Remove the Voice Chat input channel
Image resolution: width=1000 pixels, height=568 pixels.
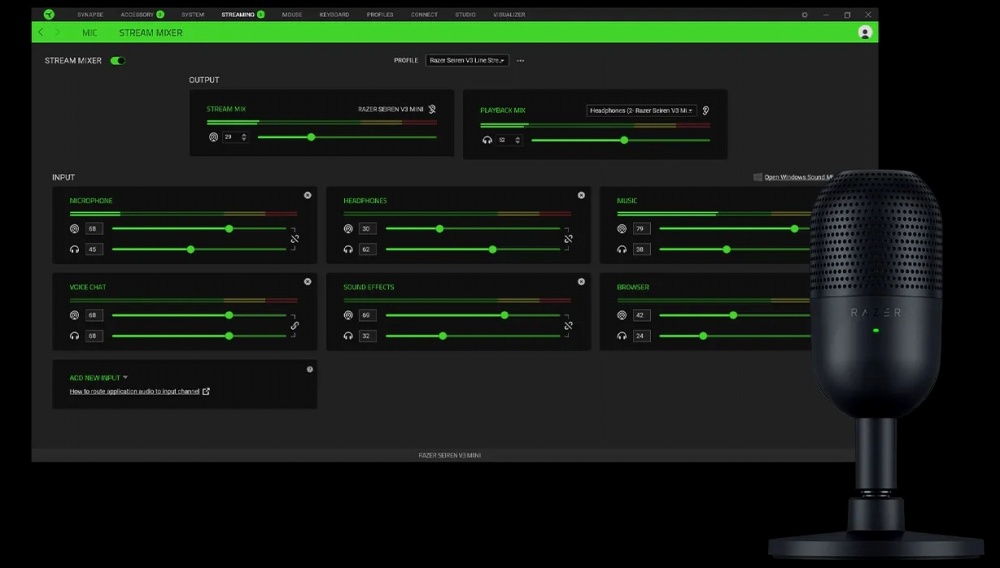(307, 281)
